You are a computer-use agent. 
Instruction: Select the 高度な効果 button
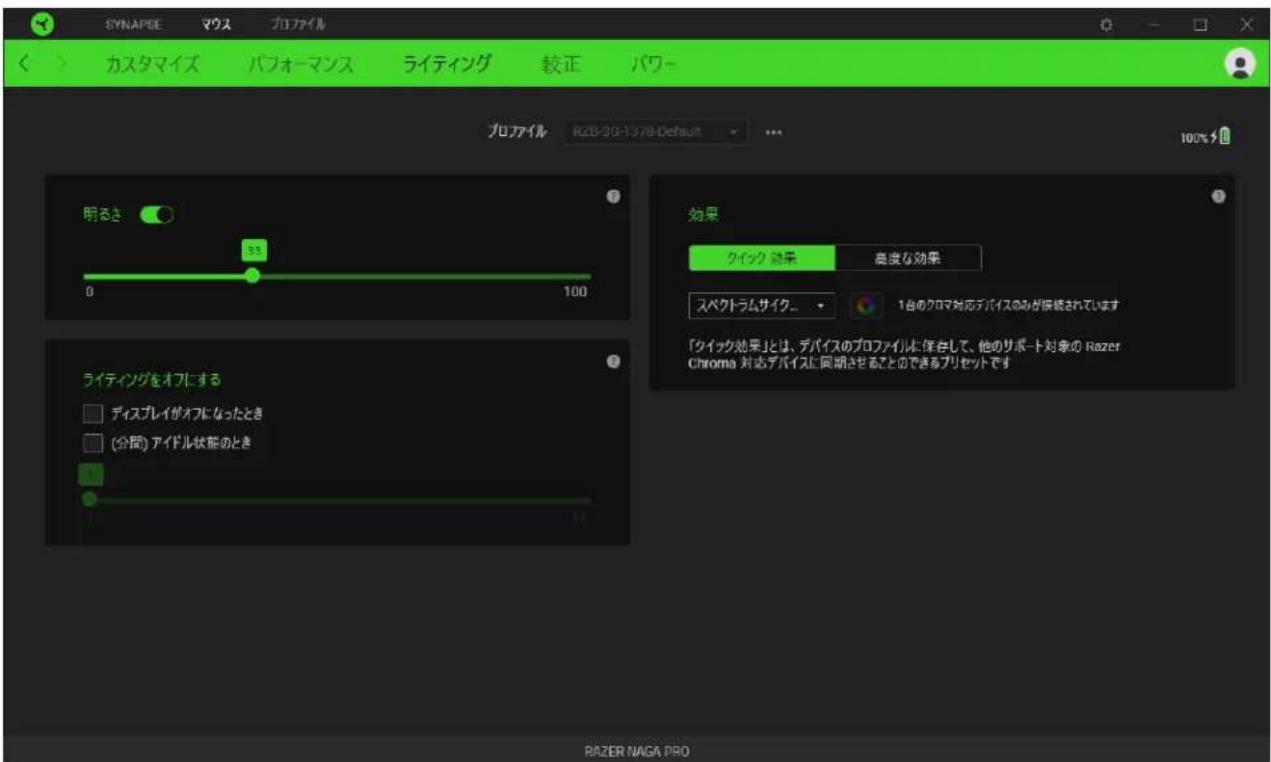pyautogui.click(x=908, y=258)
